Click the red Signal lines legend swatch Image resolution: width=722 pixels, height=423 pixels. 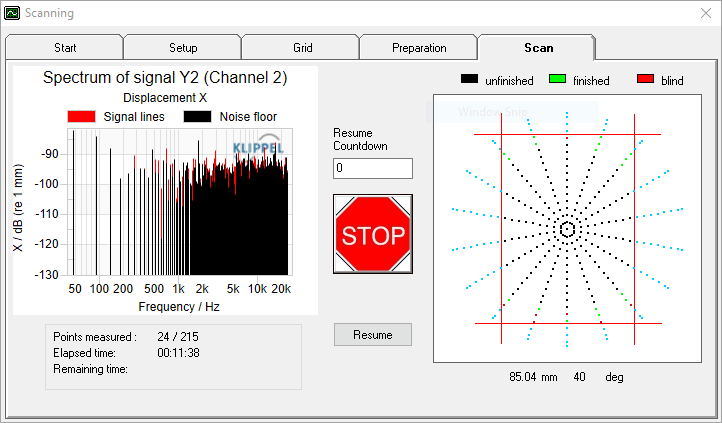pos(82,116)
